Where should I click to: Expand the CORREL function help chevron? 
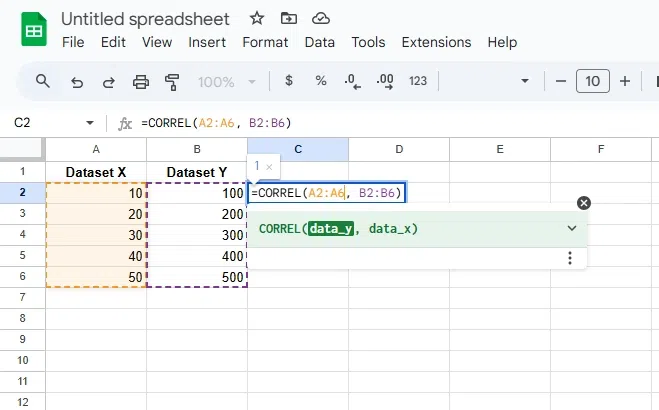572,228
